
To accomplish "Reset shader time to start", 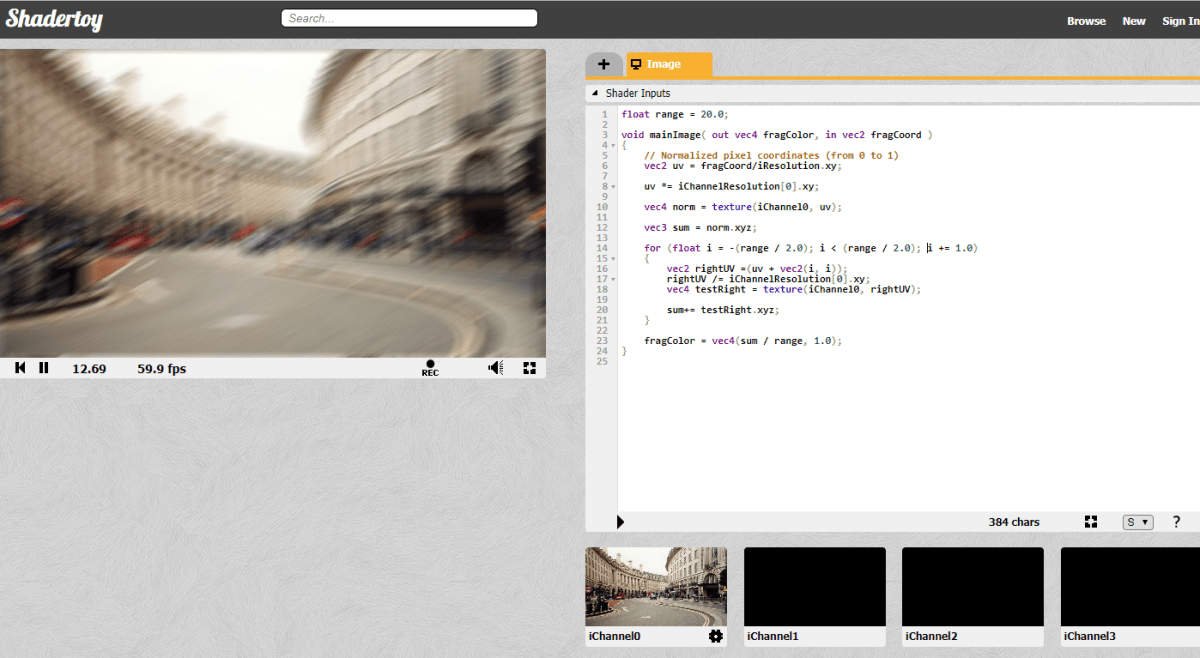I will pyautogui.click(x=20, y=368).
